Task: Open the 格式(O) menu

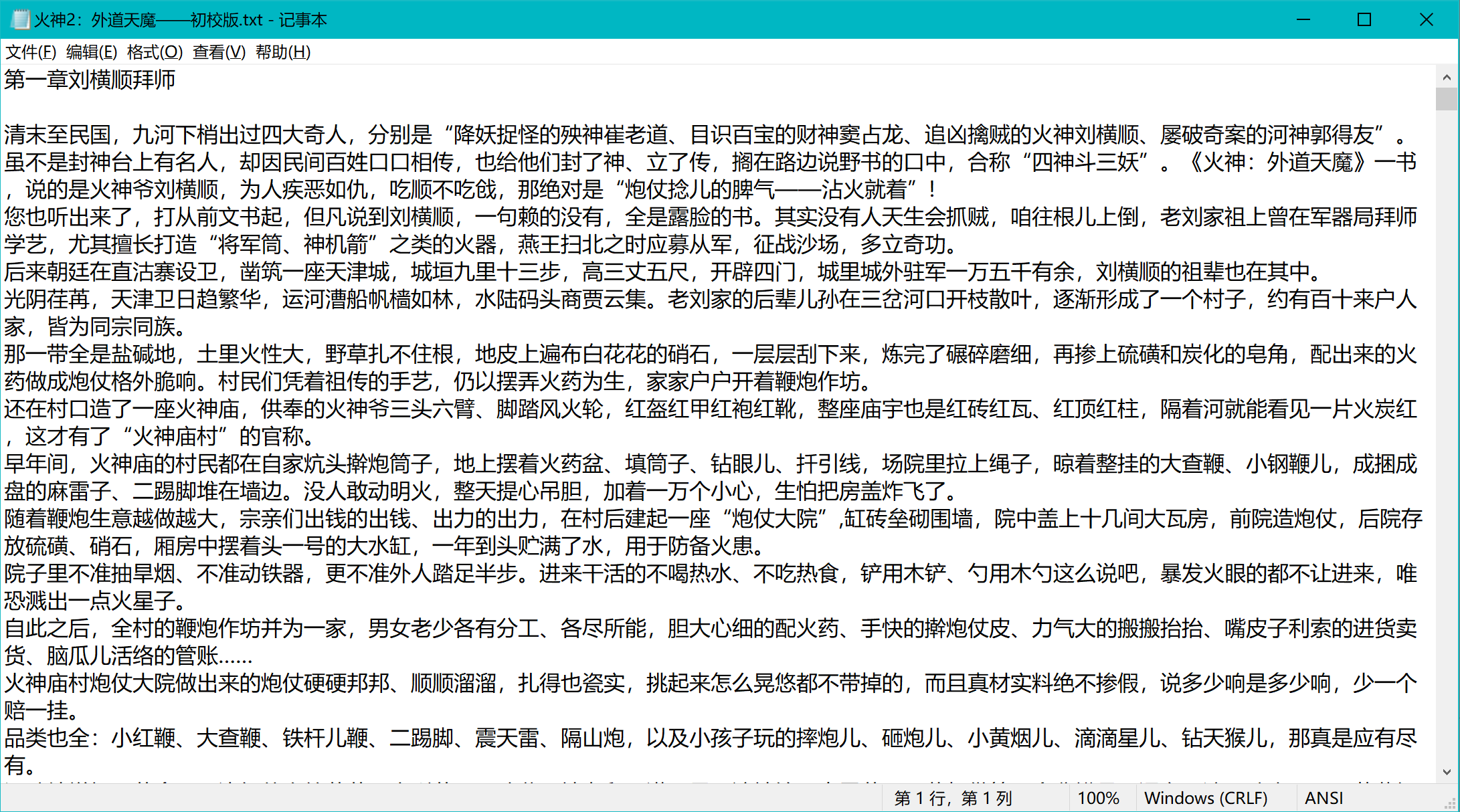Action: point(155,52)
